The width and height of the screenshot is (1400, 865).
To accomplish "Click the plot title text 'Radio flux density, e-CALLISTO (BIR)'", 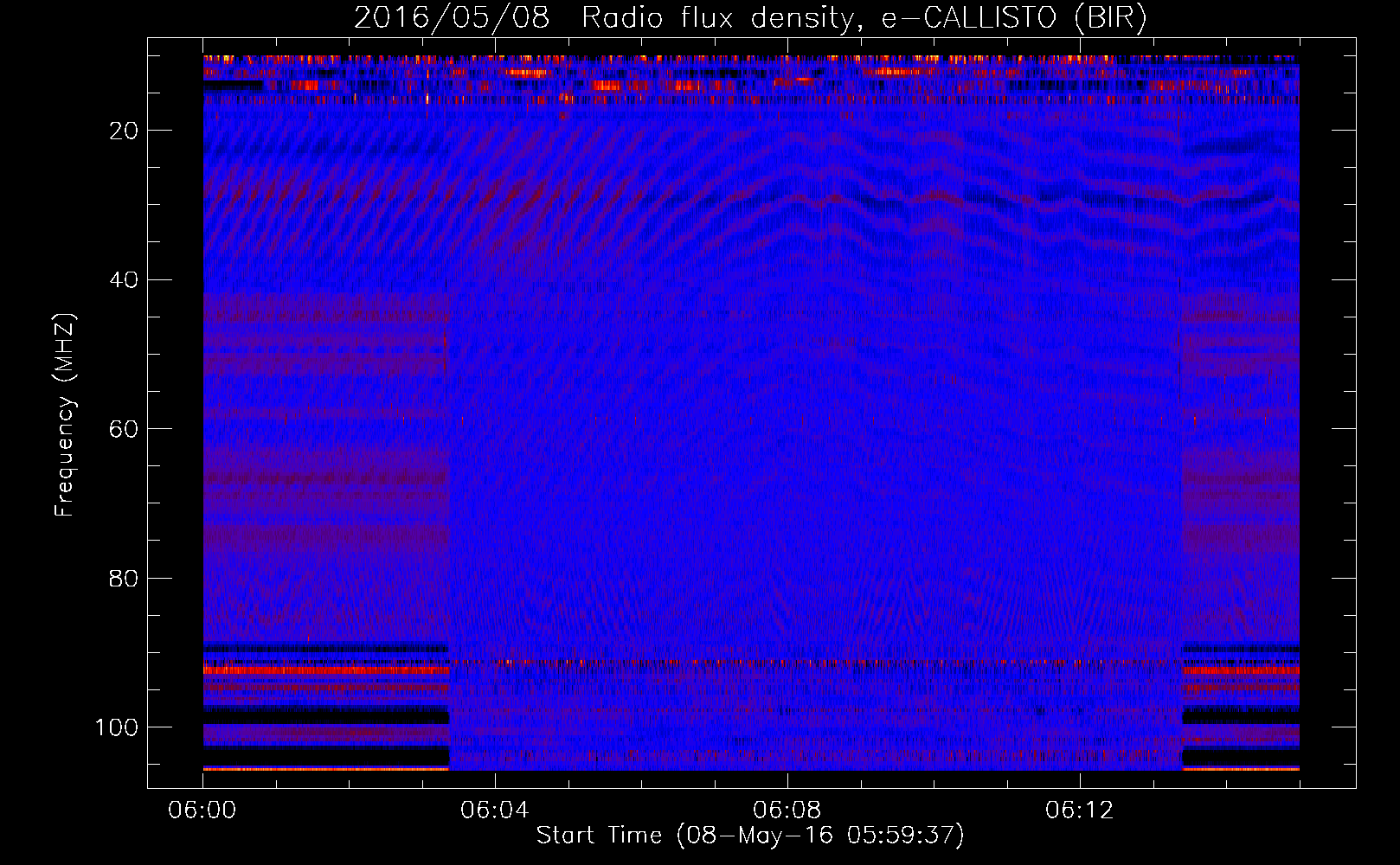I will tap(864, 18).
